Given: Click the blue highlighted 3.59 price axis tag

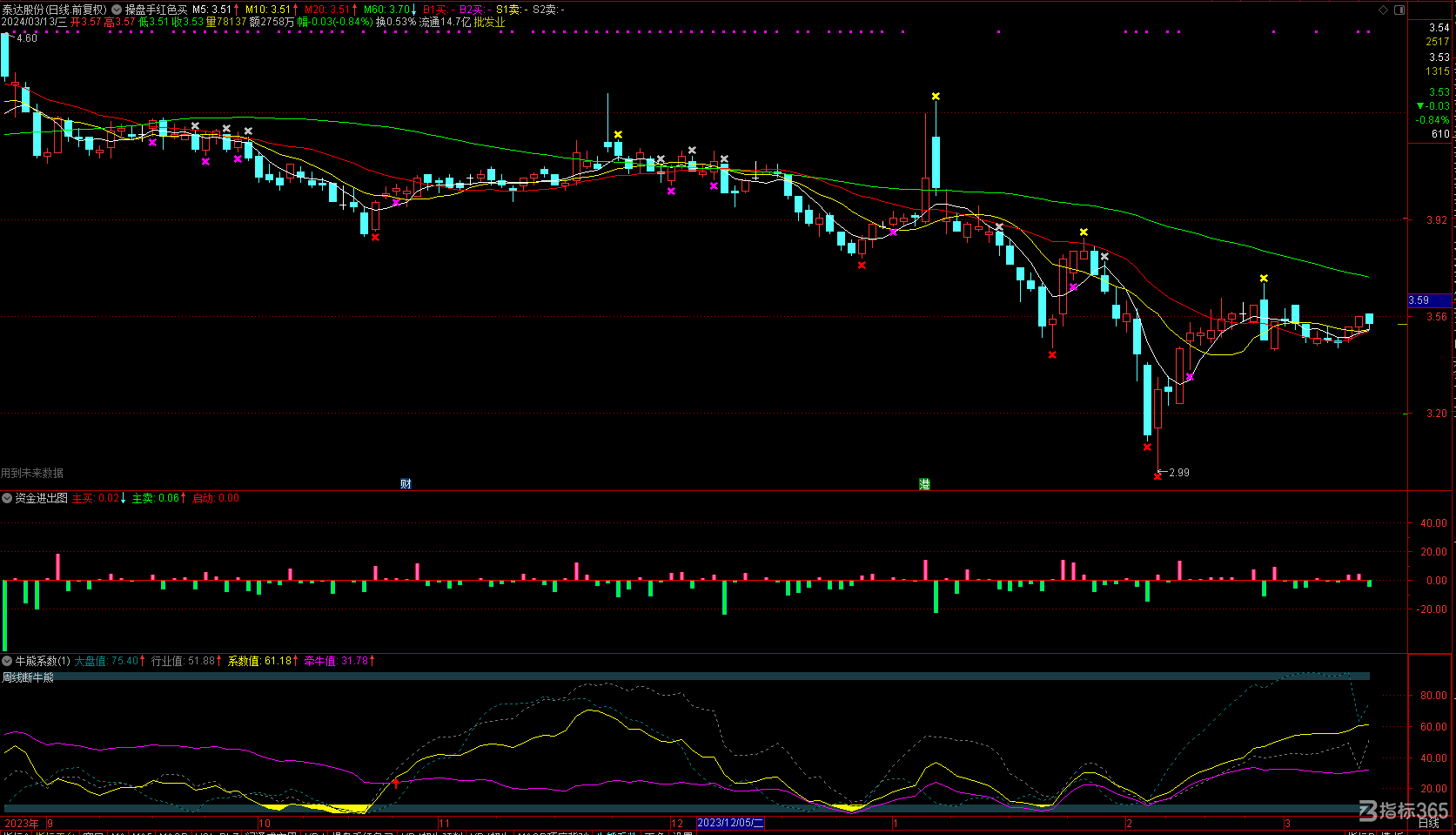Looking at the screenshot, I should (x=1429, y=300).
